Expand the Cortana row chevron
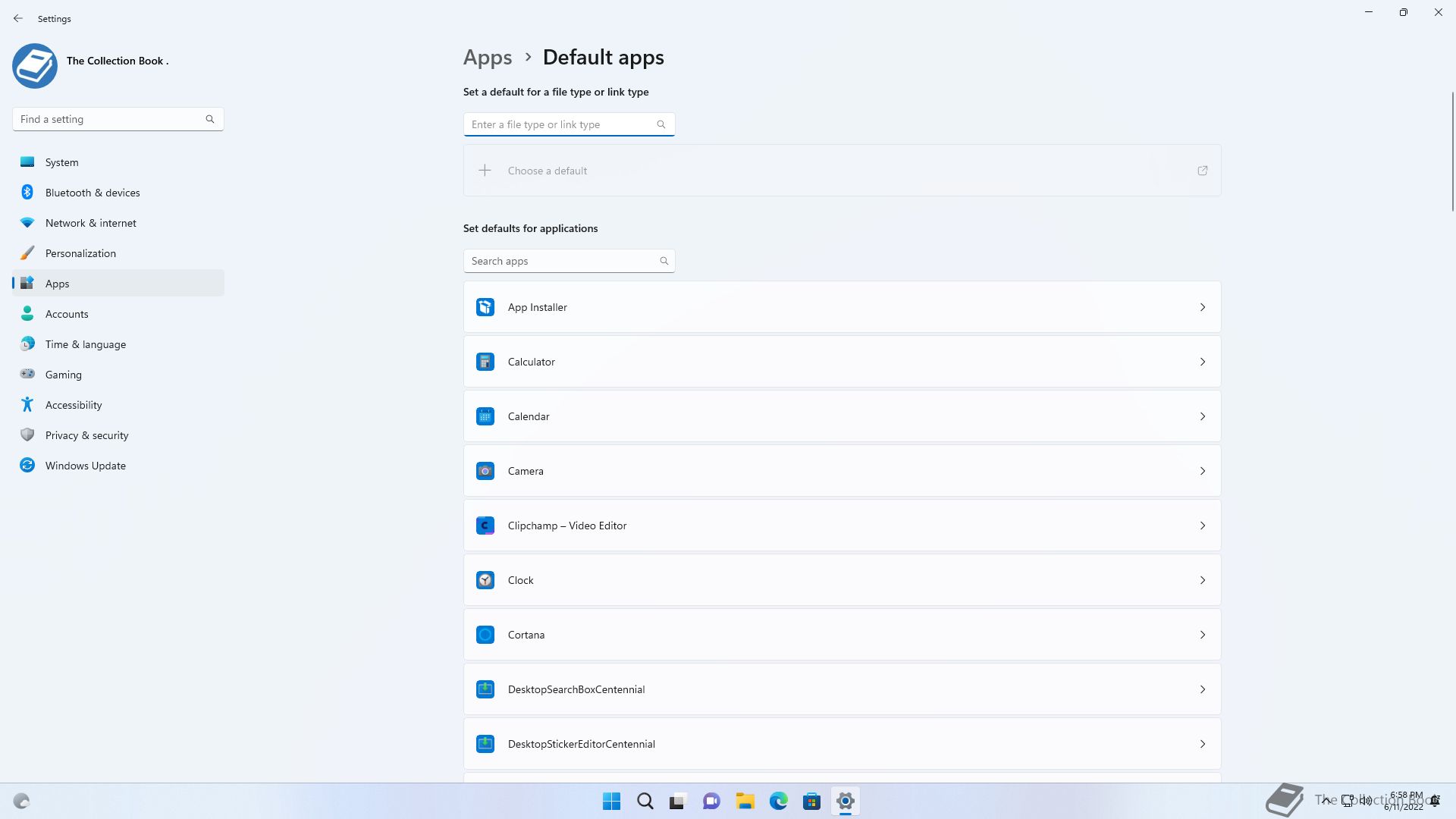Viewport: 1456px width, 819px height. click(1203, 635)
